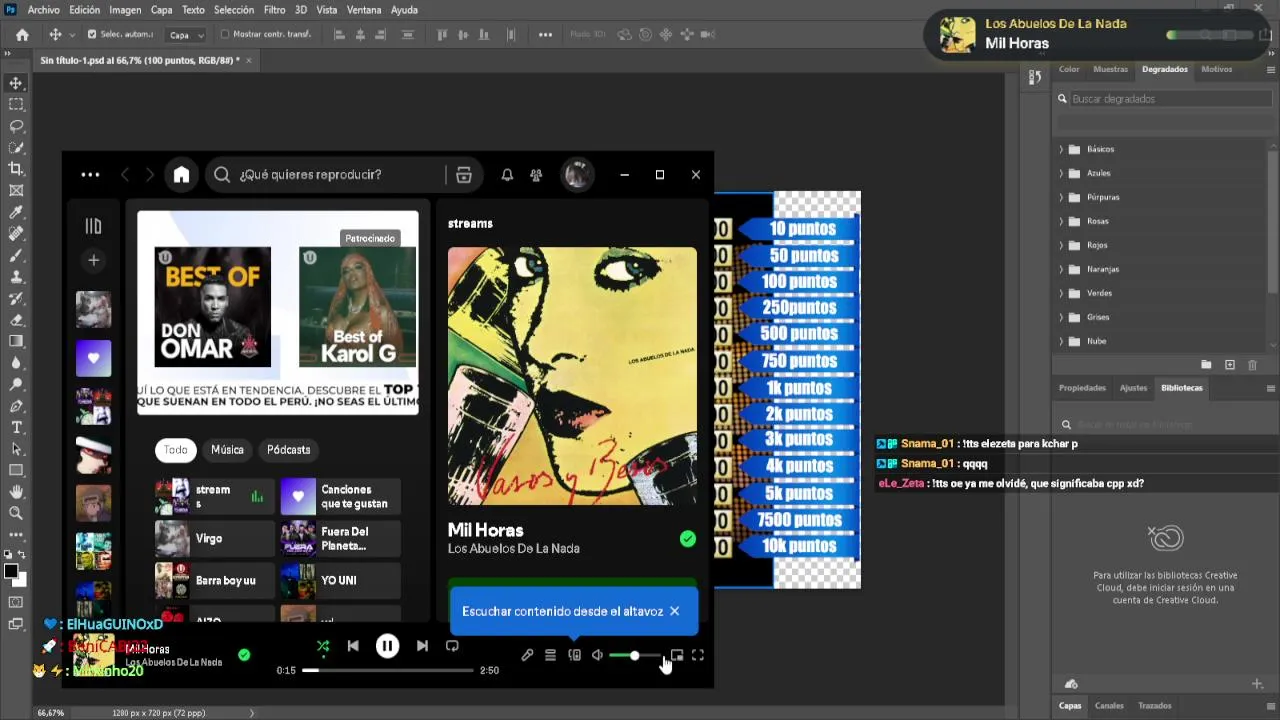Screen dimensions: 1280x720
Task: Switch to the Muestras tab
Action: point(1110,69)
